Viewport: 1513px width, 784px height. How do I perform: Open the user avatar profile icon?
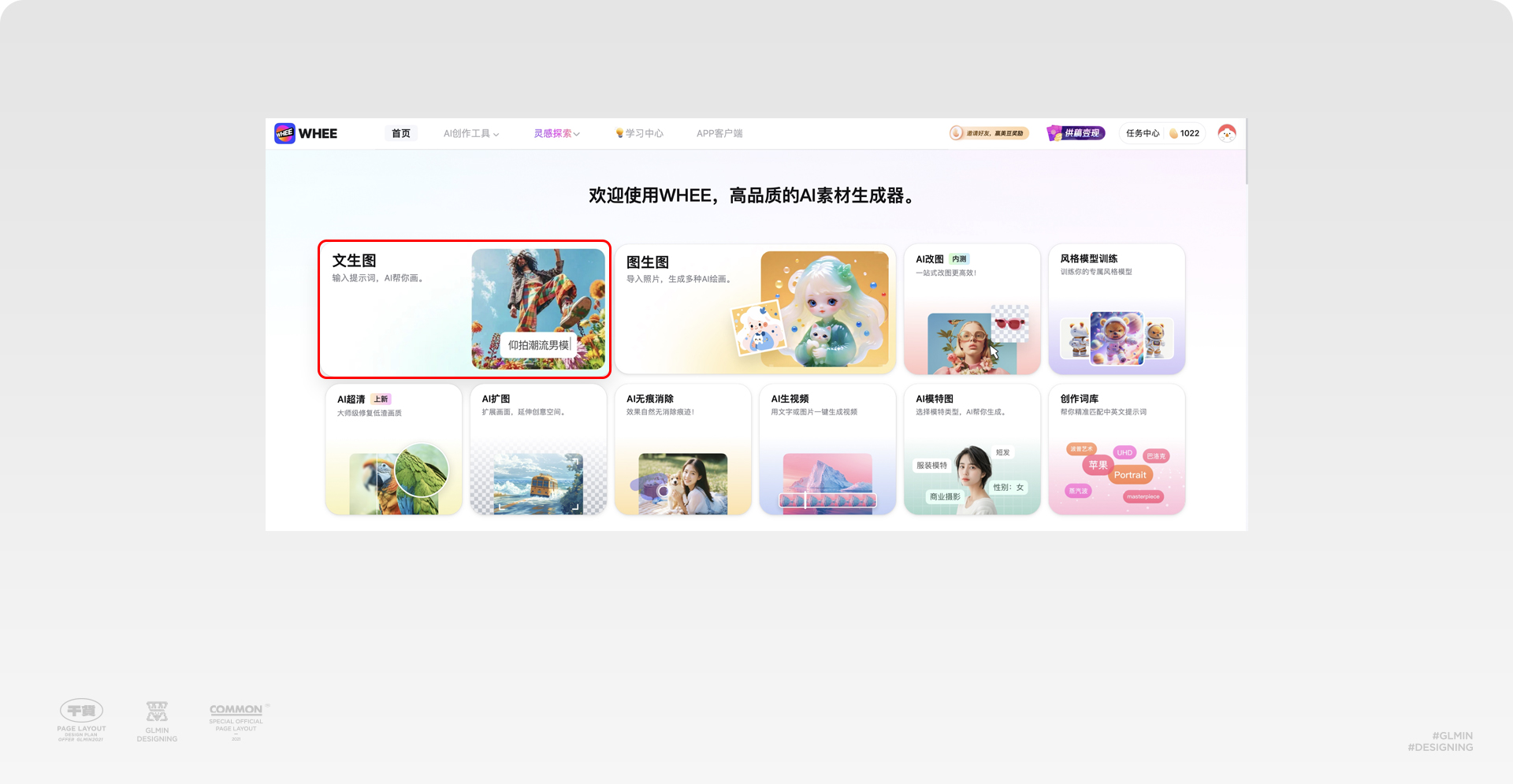click(x=1228, y=132)
